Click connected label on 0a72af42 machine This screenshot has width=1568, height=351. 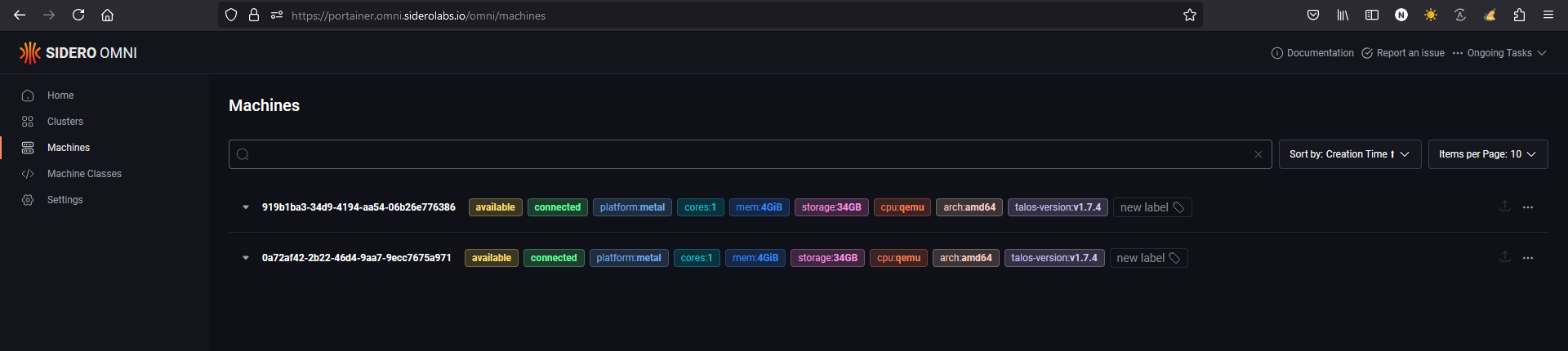click(x=554, y=258)
